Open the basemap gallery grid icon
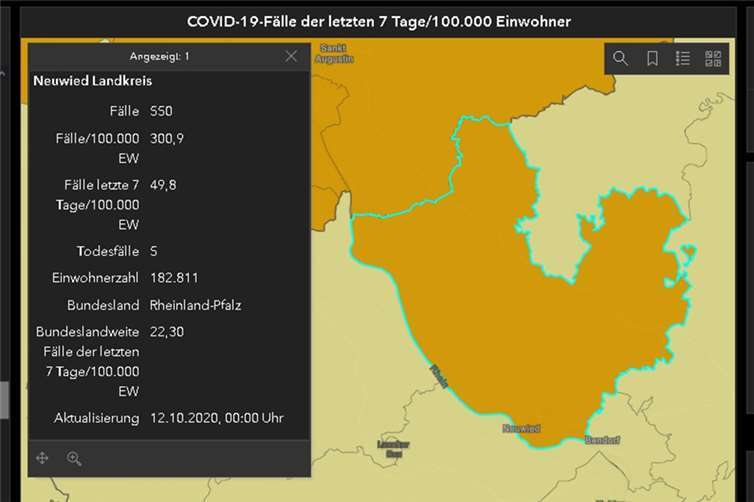The image size is (754, 502). click(713, 59)
